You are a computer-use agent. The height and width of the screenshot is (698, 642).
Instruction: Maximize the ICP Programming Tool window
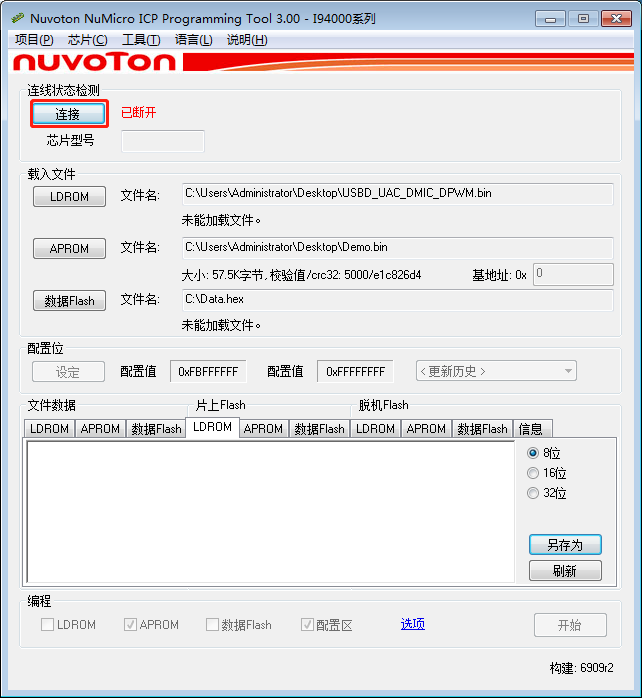pos(583,19)
